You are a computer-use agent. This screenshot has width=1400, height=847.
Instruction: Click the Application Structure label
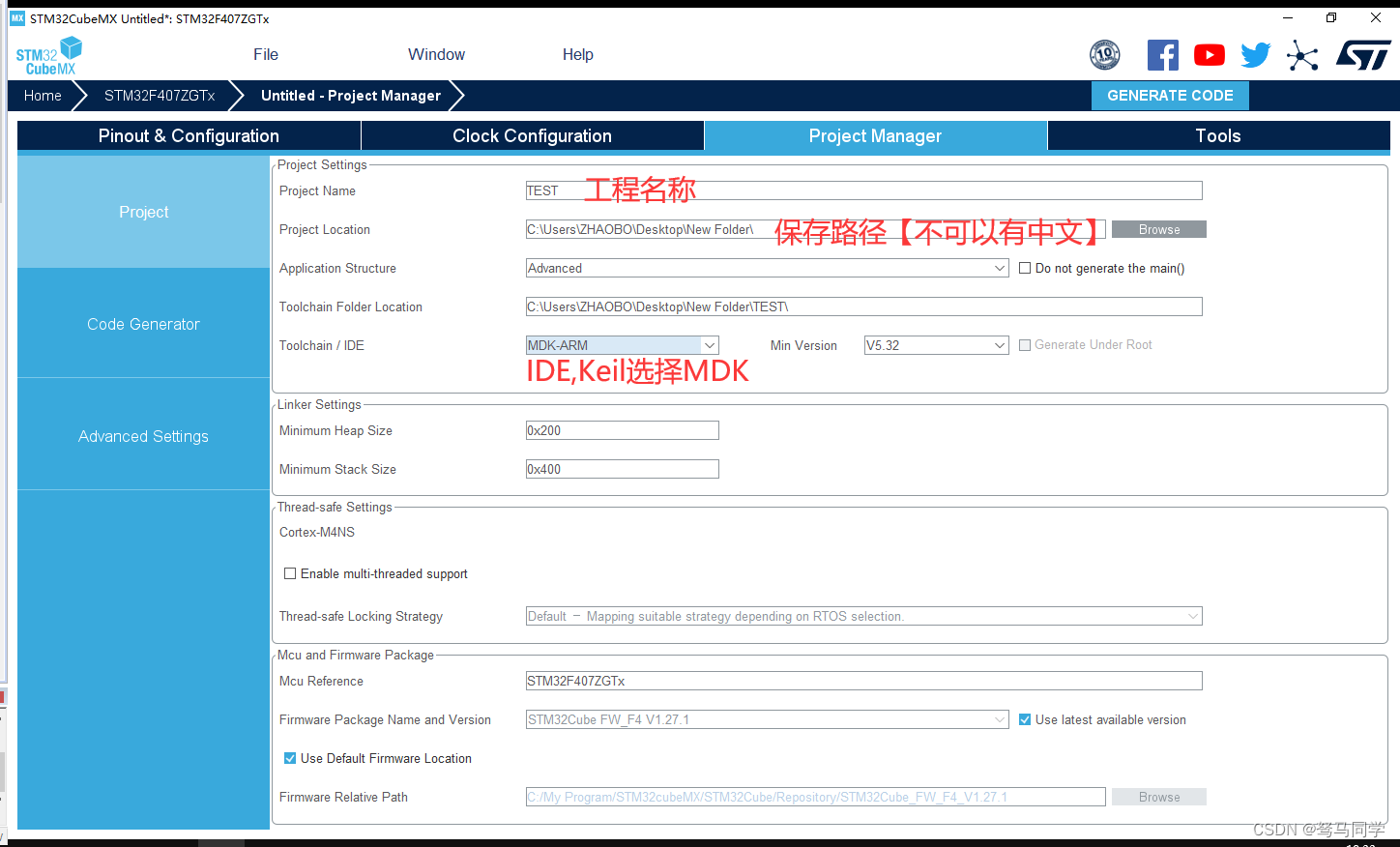337,268
